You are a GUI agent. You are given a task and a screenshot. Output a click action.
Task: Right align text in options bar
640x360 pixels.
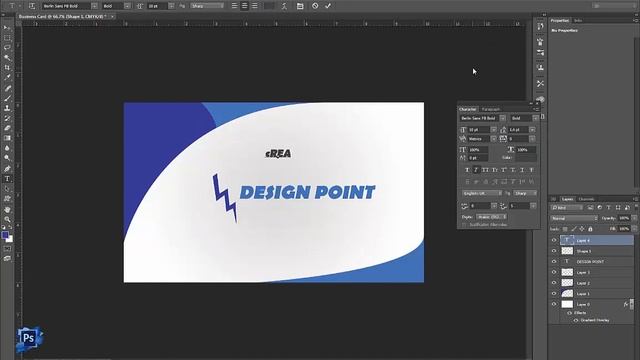coord(255,6)
